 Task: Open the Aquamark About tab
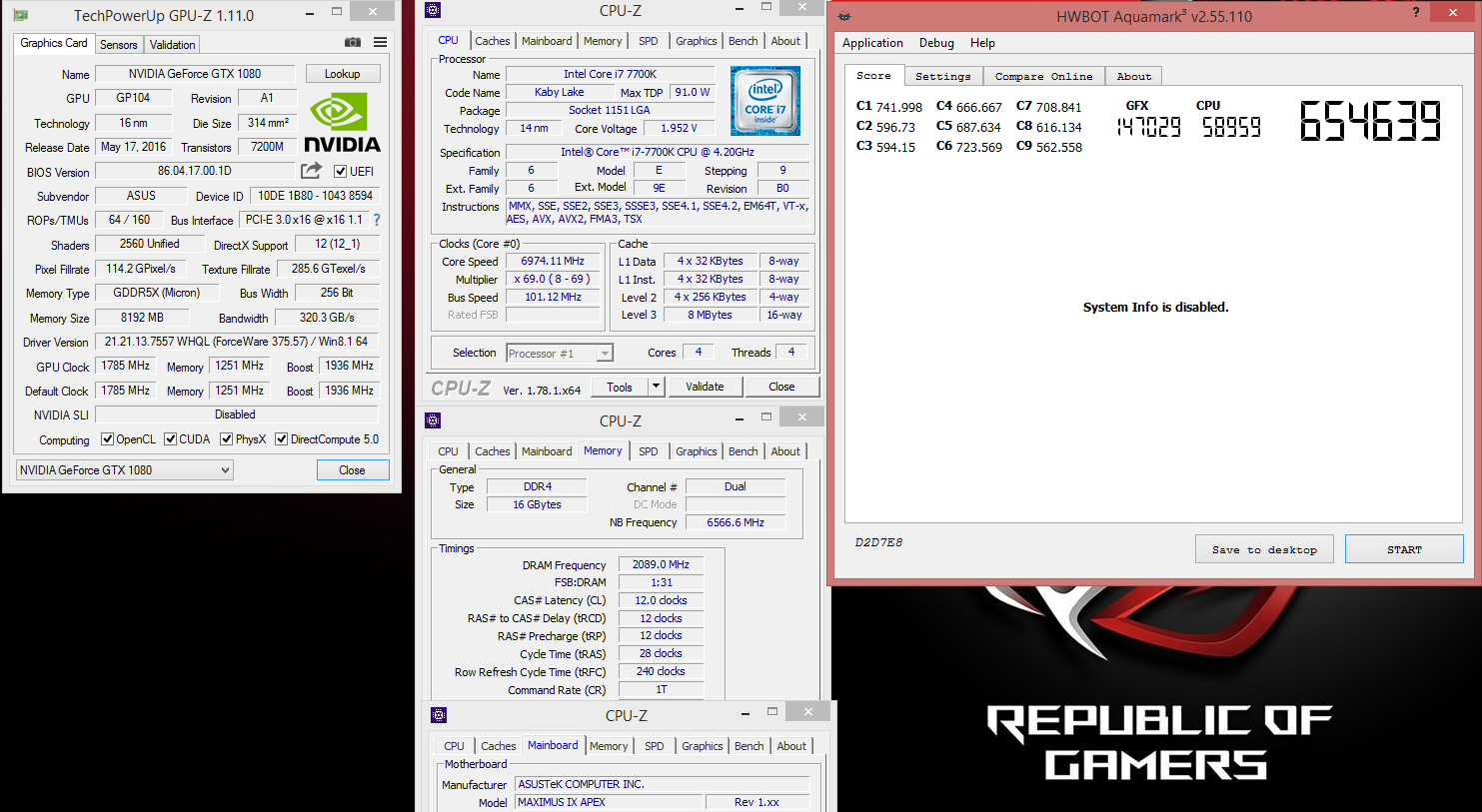[x=1134, y=76]
